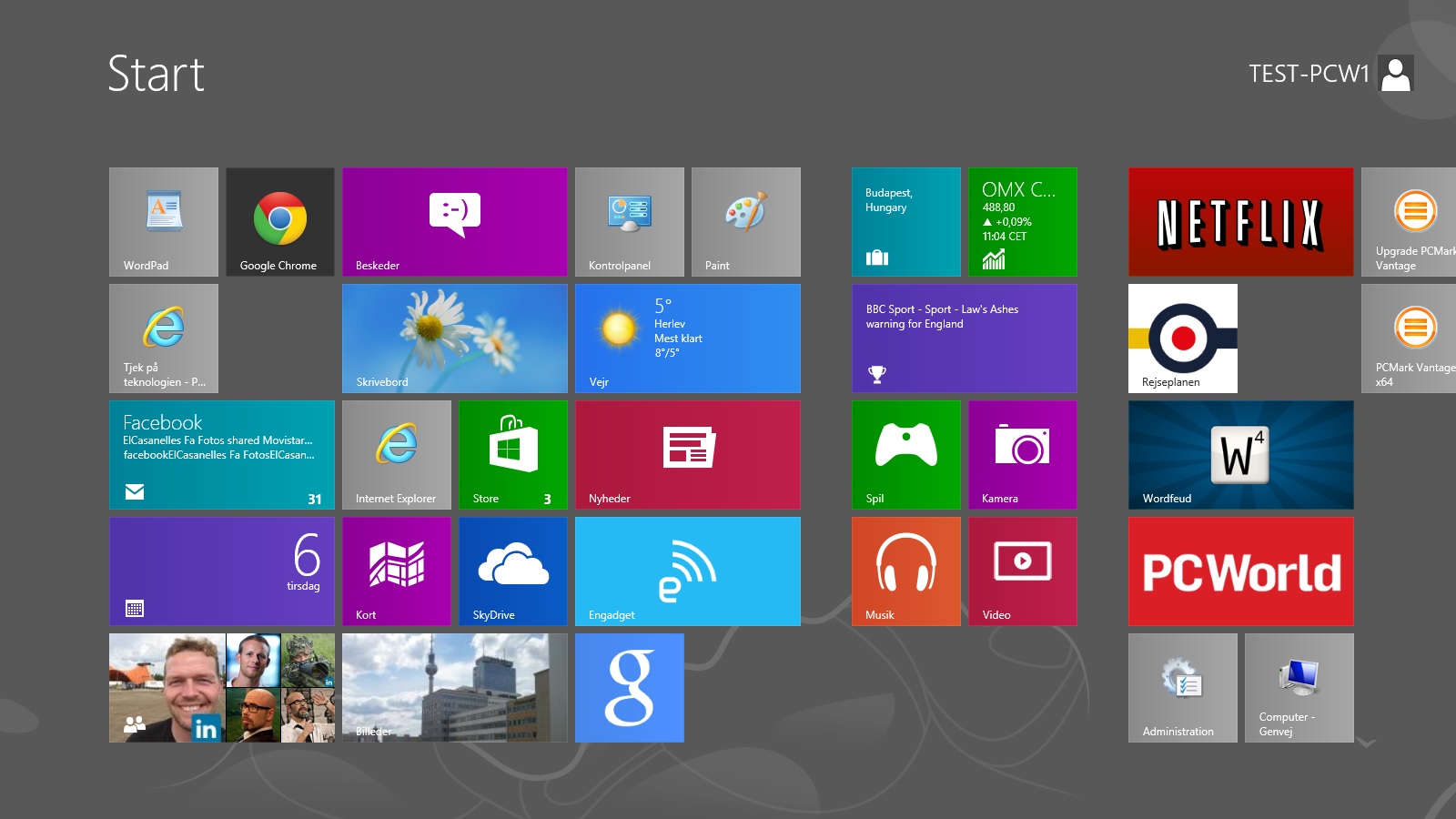
Task: Launch the Video tile
Action: tap(1022, 571)
